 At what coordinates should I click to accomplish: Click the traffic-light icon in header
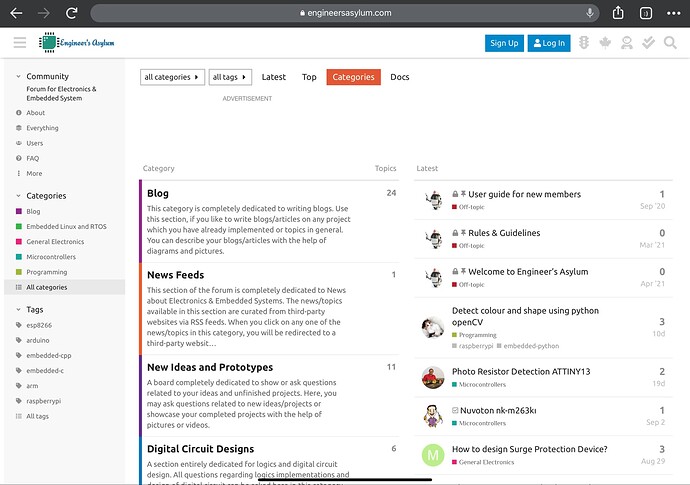584,43
